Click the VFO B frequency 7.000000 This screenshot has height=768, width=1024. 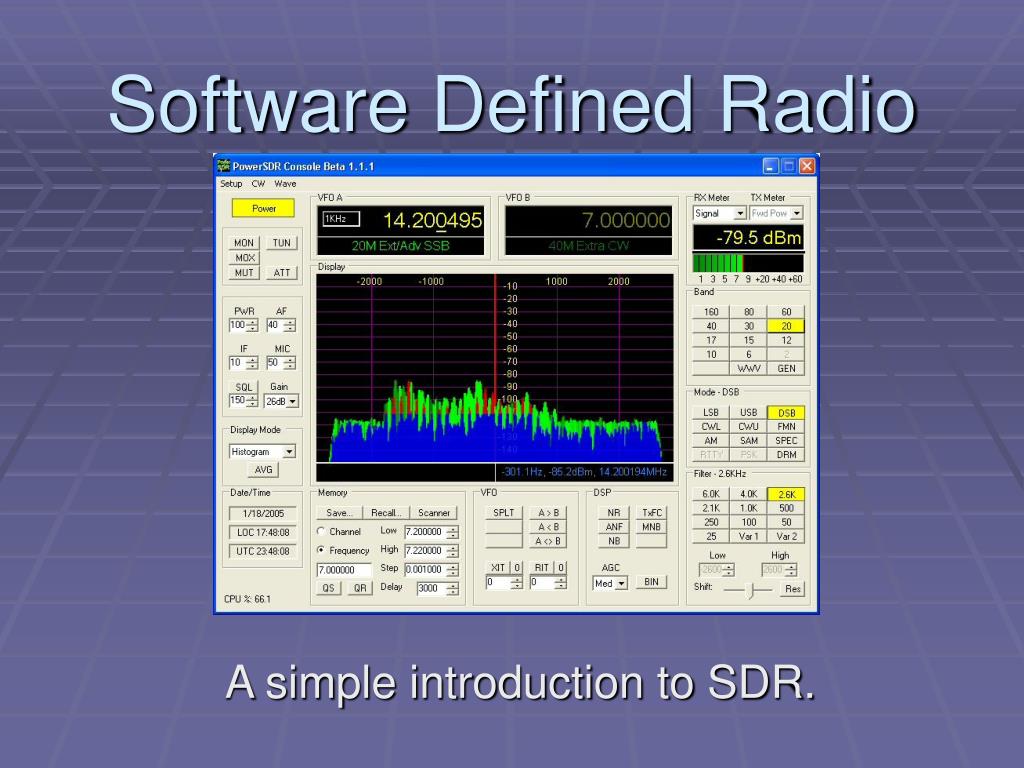[x=626, y=221]
